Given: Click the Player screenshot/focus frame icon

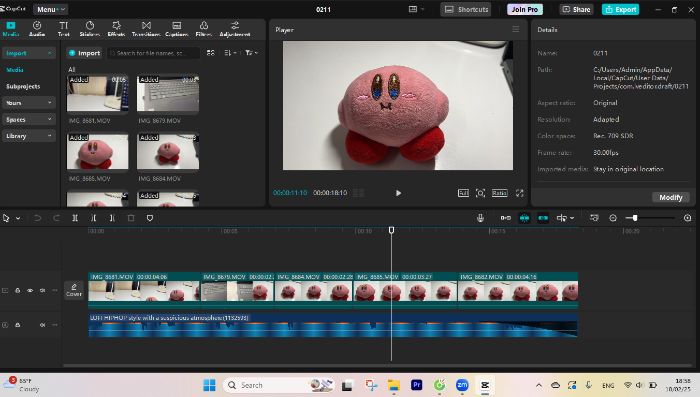Looking at the screenshot, I should click(x=480, y=193).
